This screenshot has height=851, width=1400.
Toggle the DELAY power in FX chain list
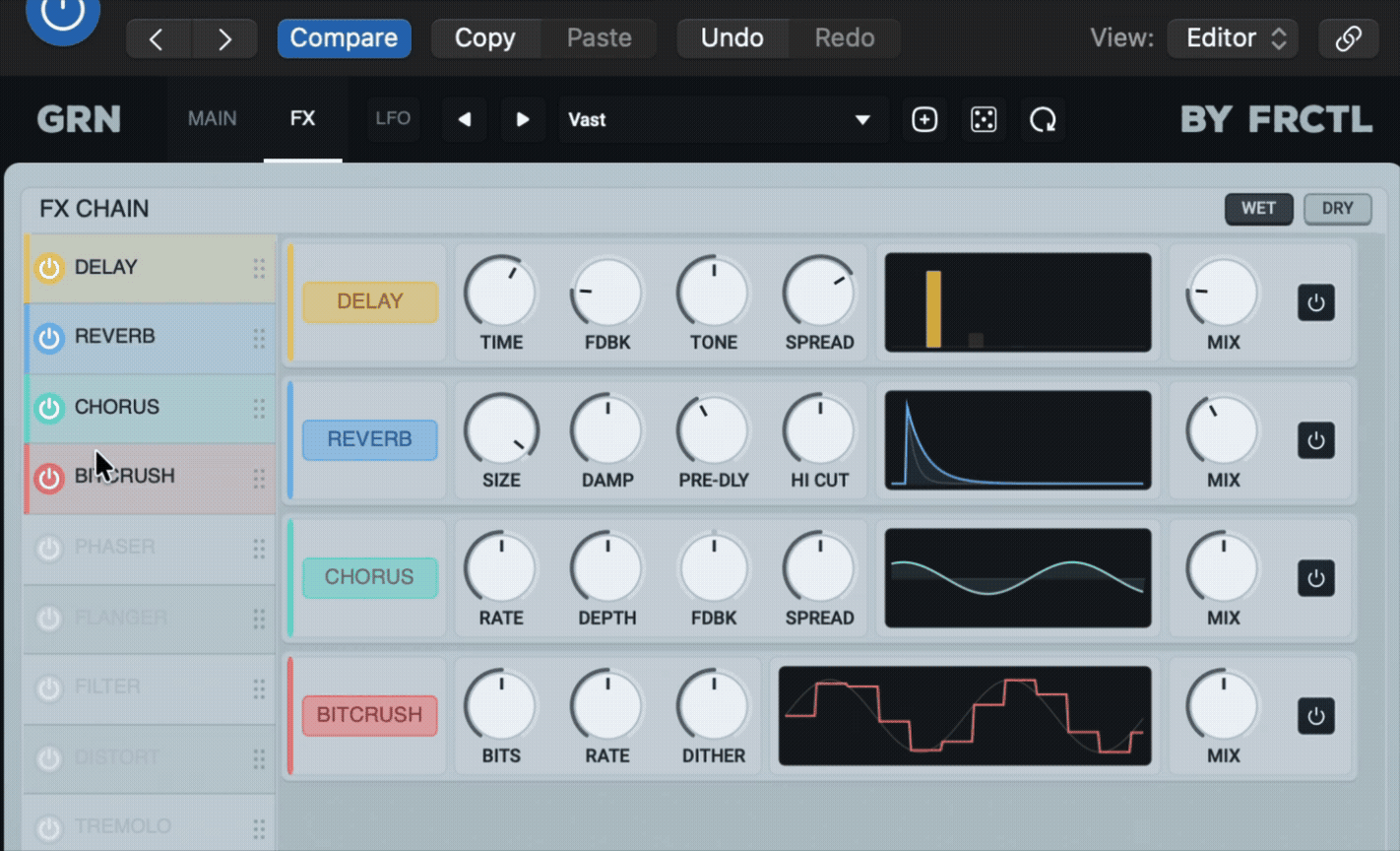[x=48, y=268]
